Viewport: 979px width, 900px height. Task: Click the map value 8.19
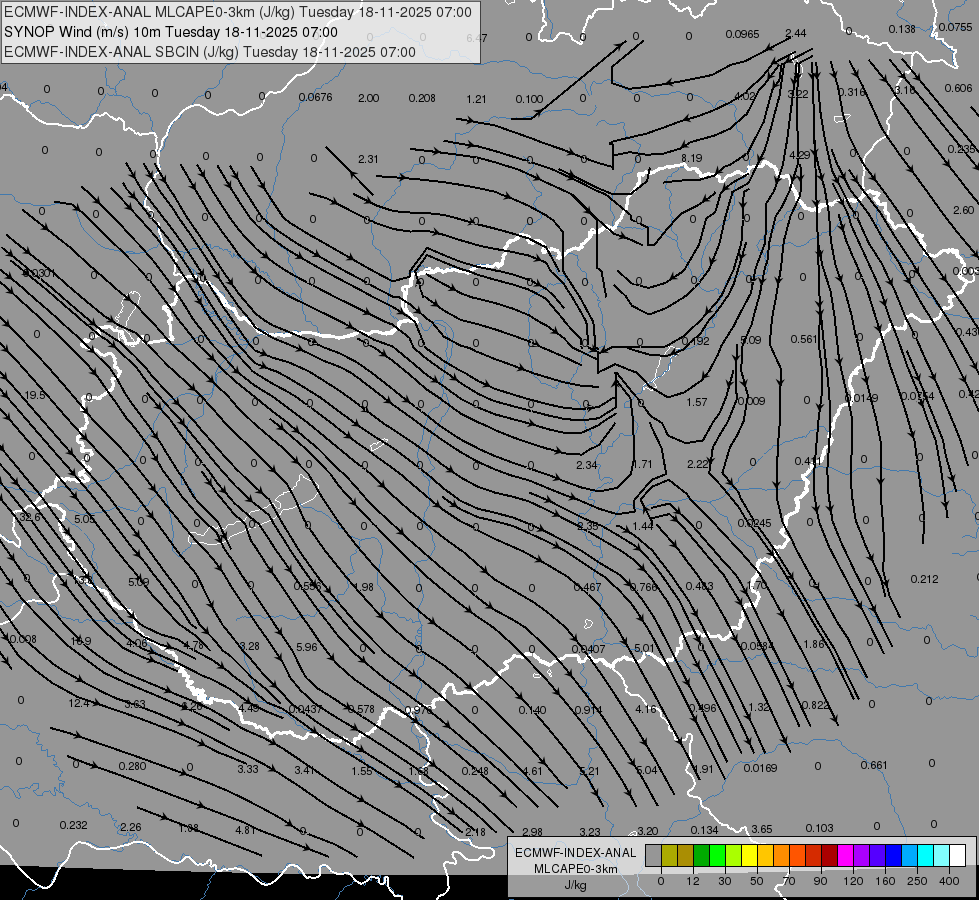point(692,159)
